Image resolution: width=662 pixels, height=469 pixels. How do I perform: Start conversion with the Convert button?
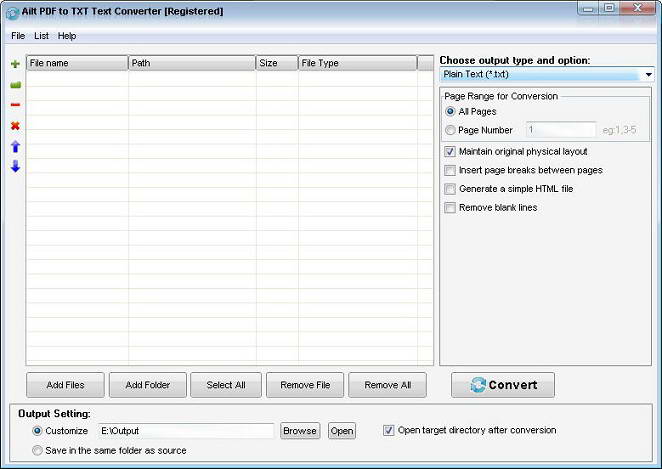pos(503,385)
